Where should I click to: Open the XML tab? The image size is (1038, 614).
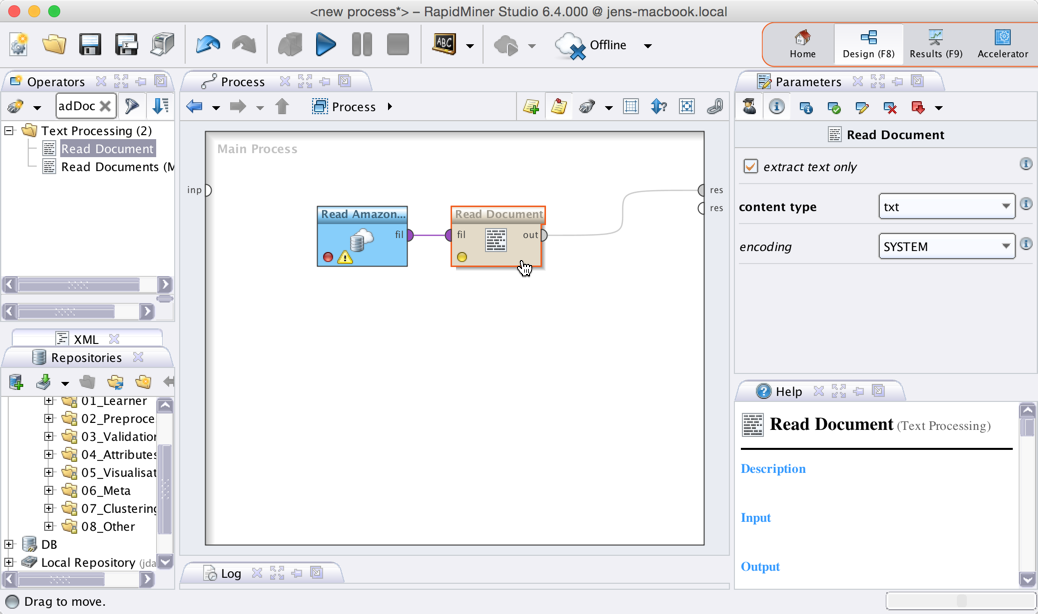tap(85, 339)
